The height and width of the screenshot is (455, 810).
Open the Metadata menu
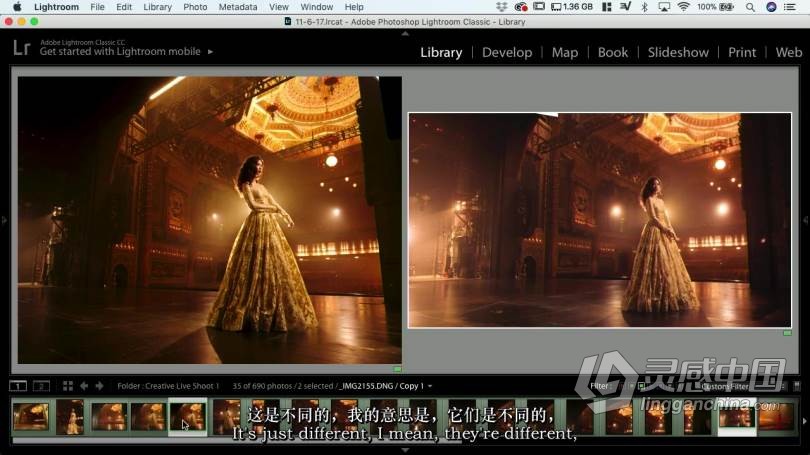pos(238,7)
